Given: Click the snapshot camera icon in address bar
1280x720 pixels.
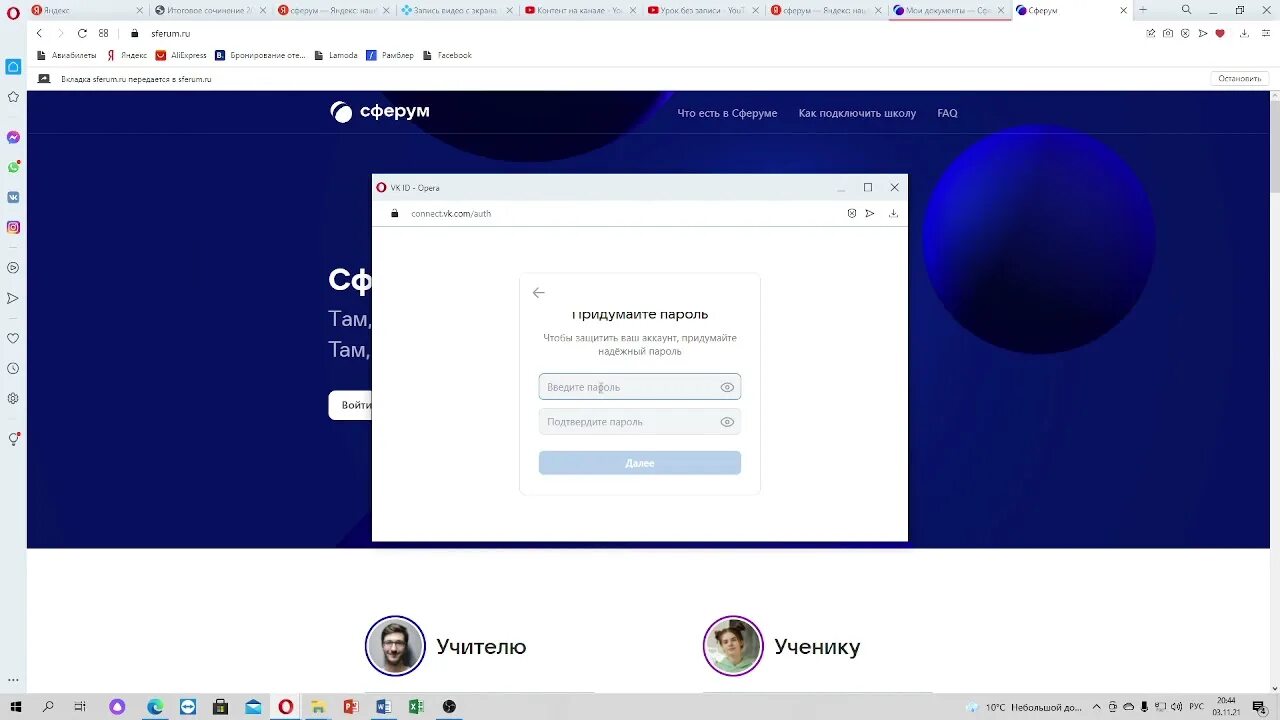Looking at the screenshot, I should (x=1167, y=33).
